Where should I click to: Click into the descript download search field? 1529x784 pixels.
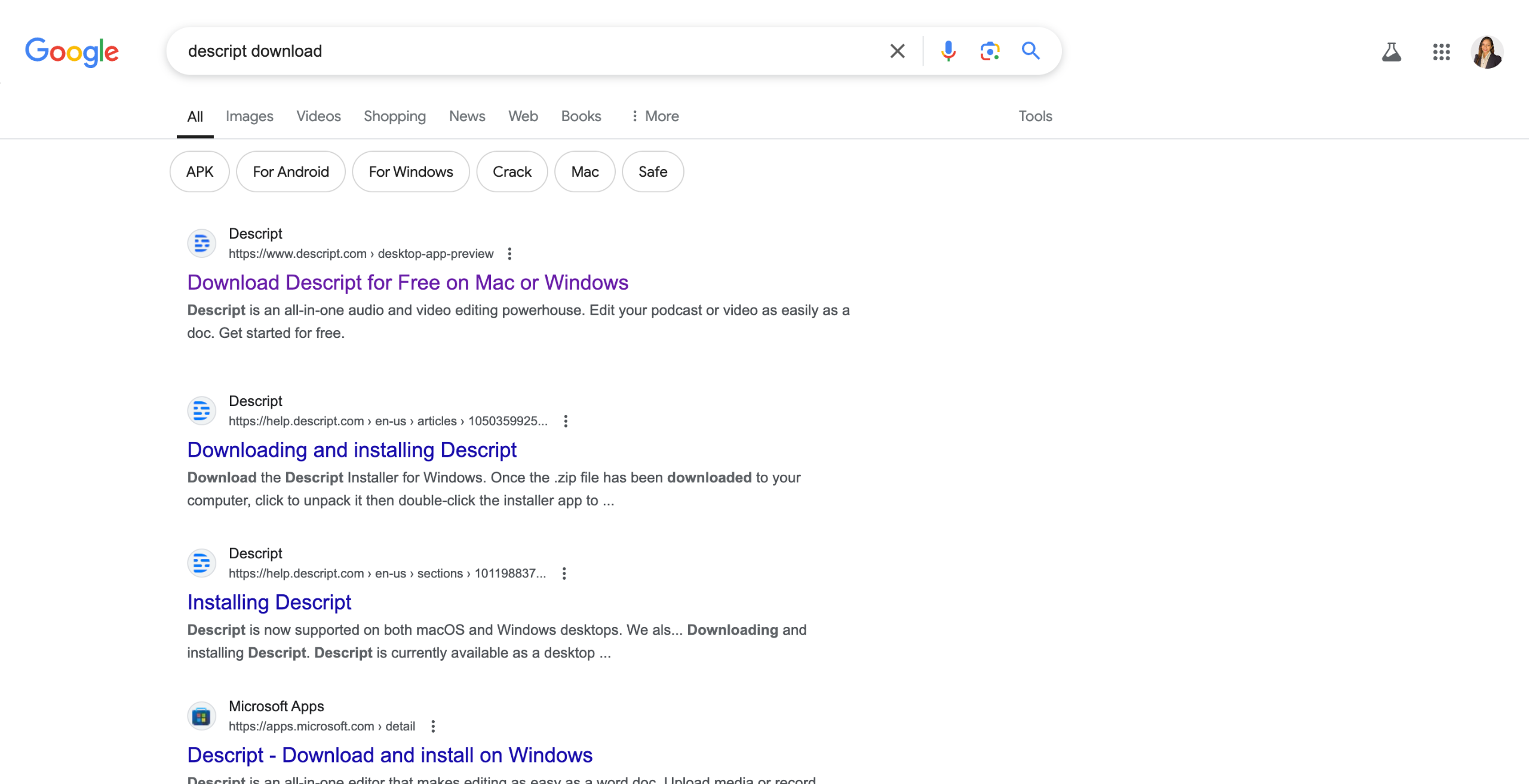(x=526, y=51)
